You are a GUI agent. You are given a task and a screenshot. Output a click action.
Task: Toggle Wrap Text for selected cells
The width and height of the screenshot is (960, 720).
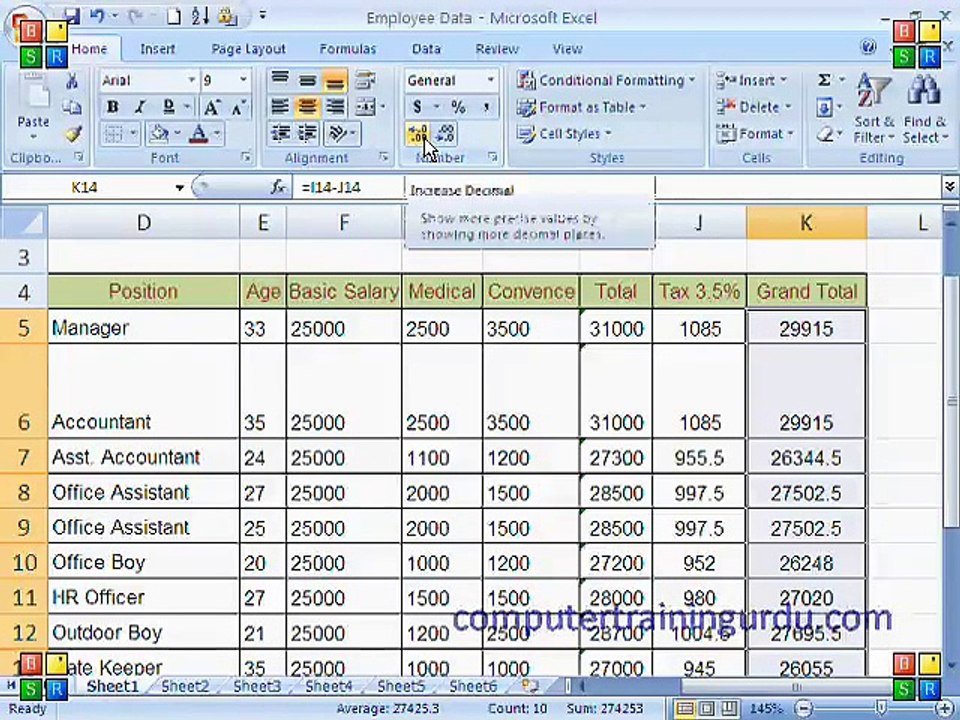click(x=366, y=80)
